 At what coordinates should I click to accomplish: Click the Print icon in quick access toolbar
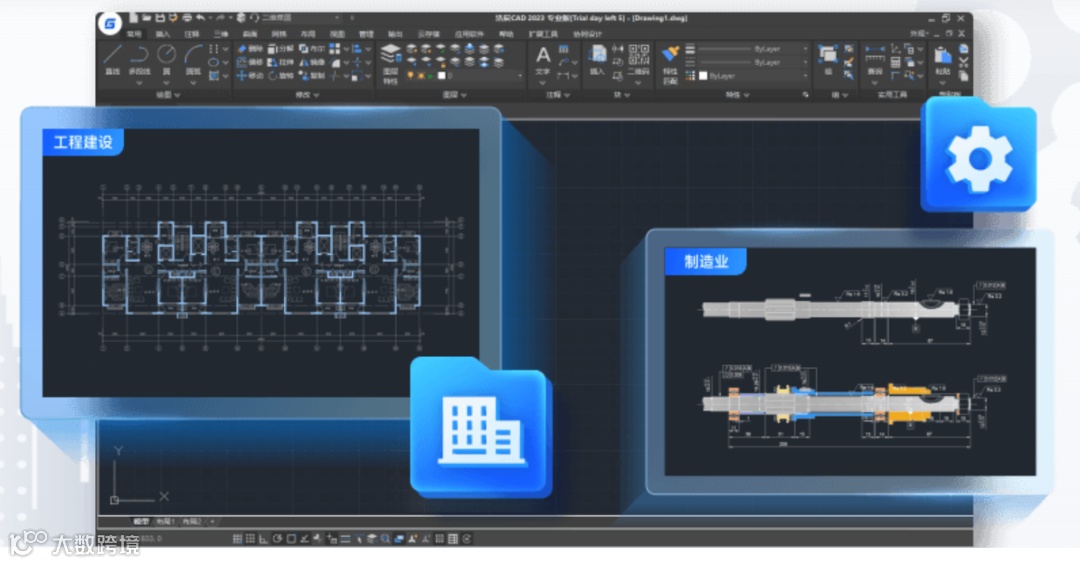click(x=187, y=18)
